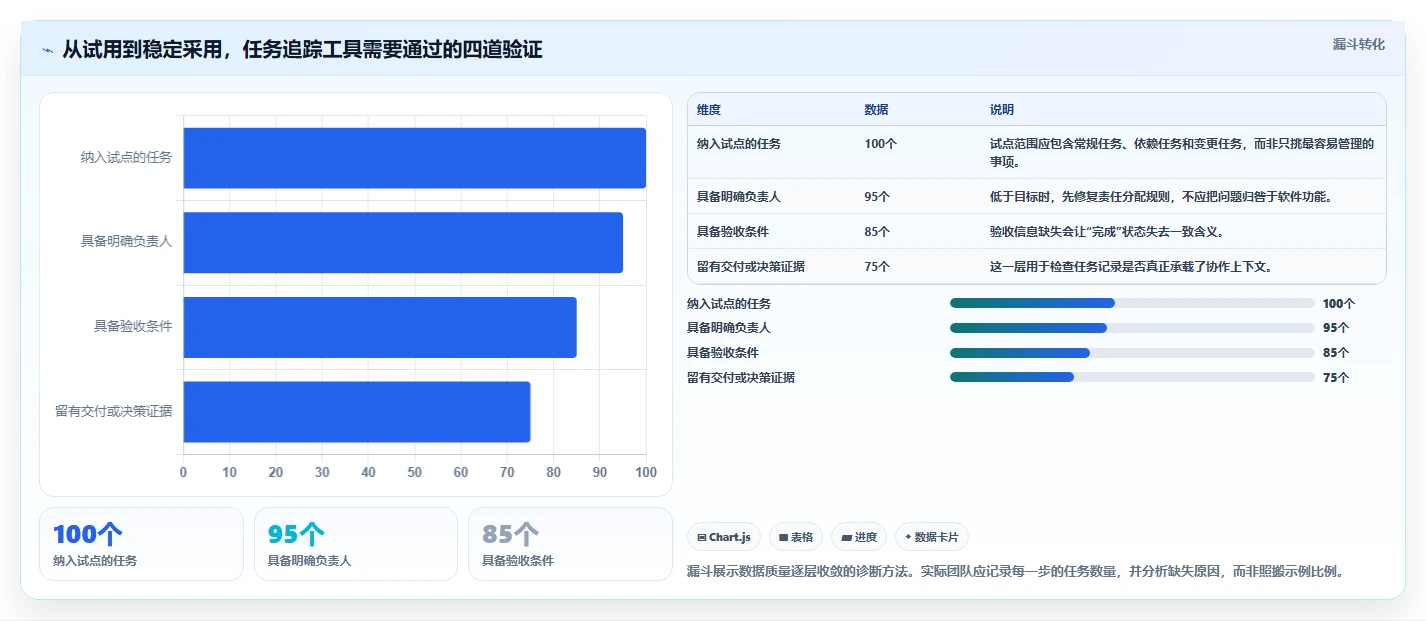This screenshot has height=621, width=1426.
Task: Click the description starting 试点范围应包含
Action: 1182,153
